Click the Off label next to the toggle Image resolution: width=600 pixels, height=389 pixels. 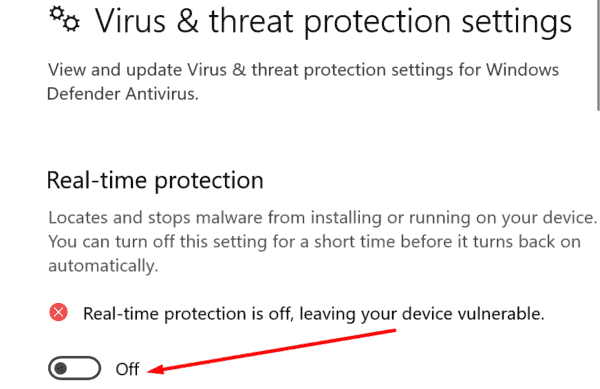coord(127,369)
